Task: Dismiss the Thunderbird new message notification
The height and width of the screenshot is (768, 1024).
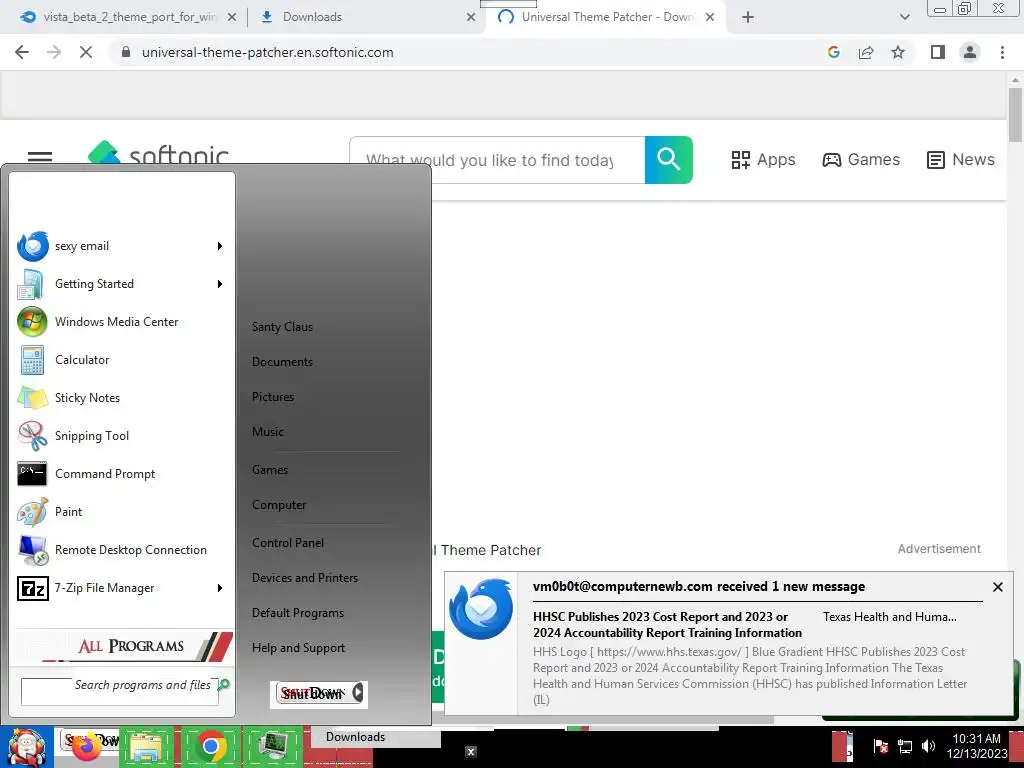Action: tap(998, 587)
